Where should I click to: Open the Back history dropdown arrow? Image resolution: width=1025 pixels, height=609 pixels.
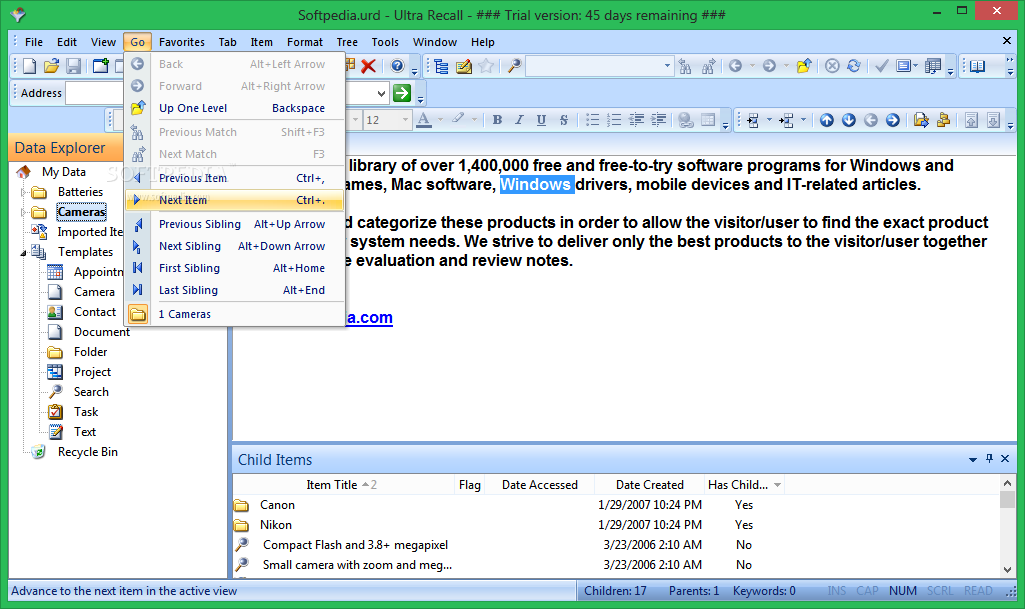[x=751, y=66]
